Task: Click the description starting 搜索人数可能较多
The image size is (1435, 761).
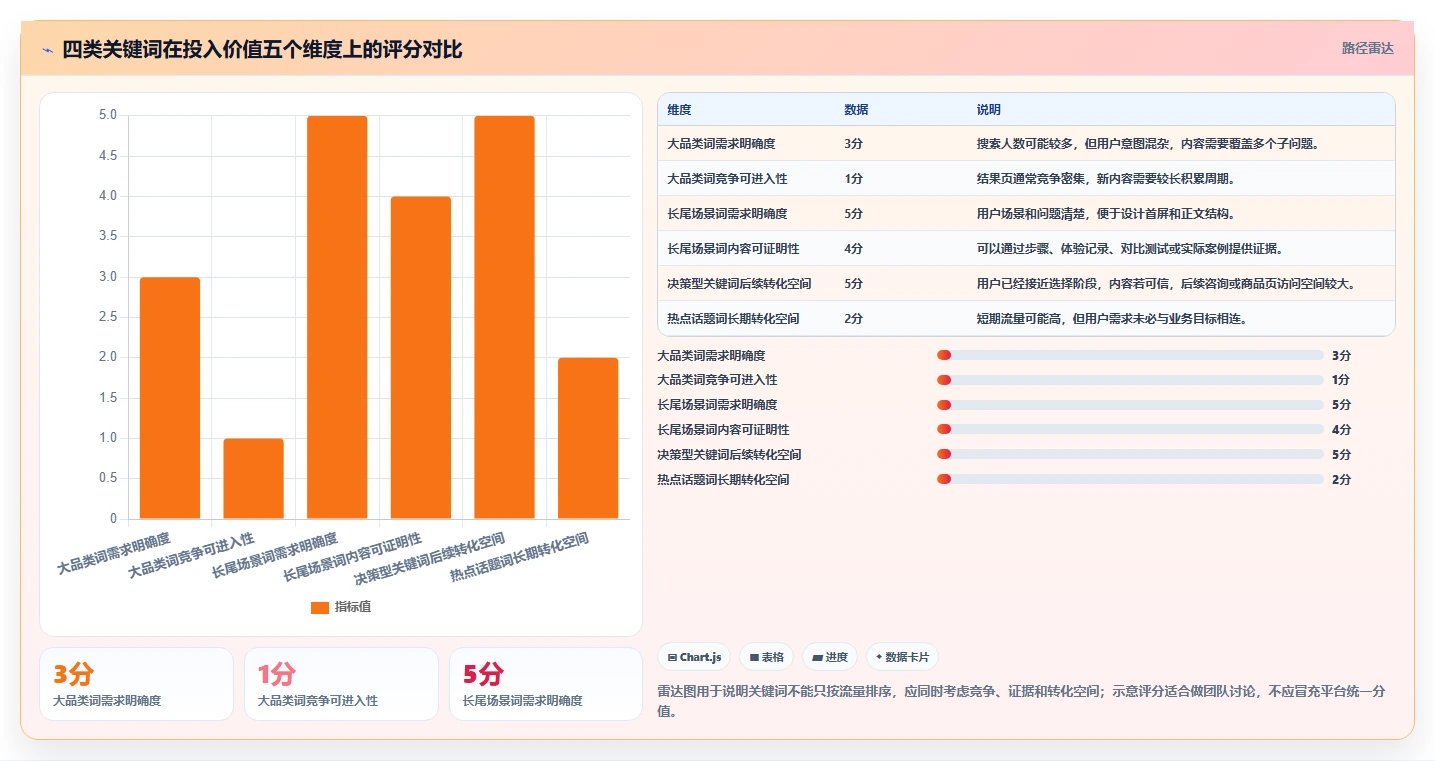Action: tap(1148, 143)
